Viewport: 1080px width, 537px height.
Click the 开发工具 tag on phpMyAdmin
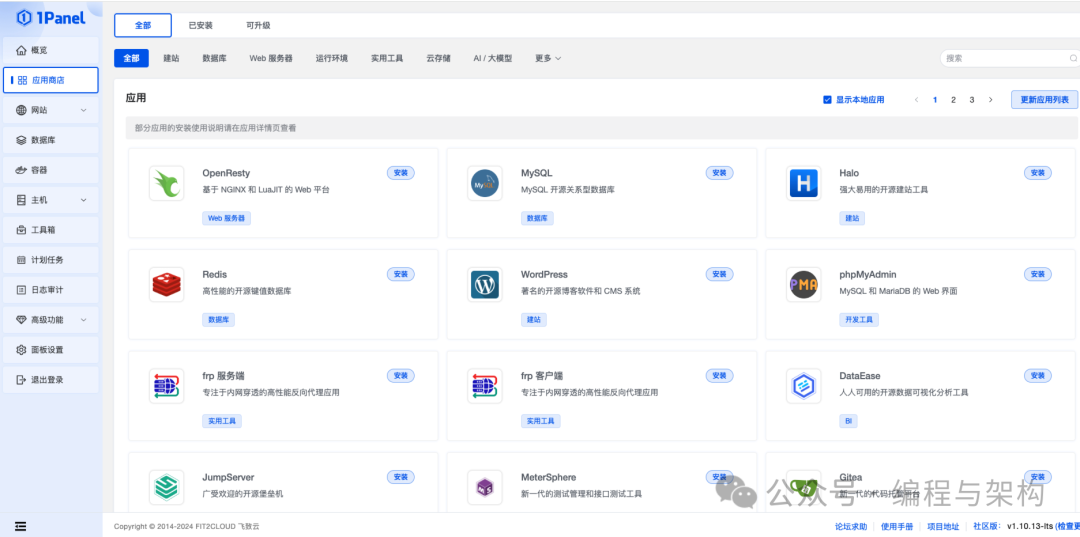(x=859, y=319)
